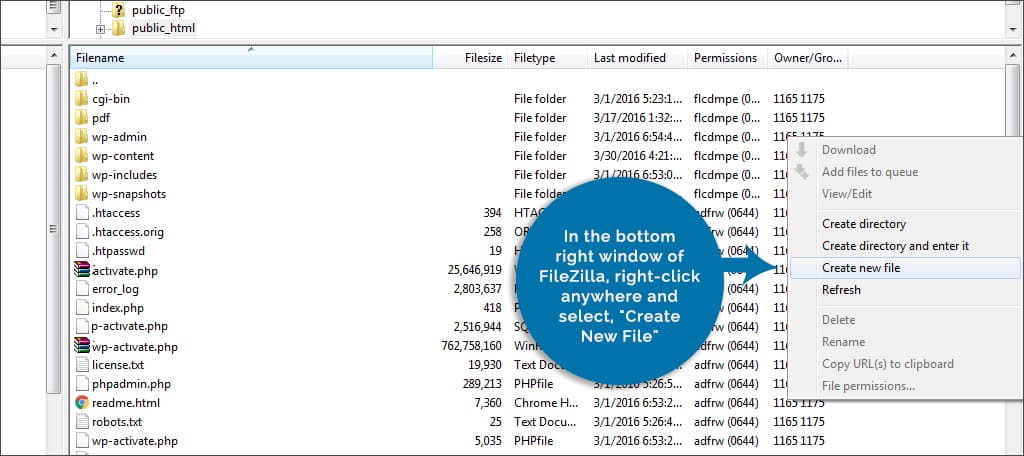Click the Chrome icon next to readme.html
This screenshot has width=1024, height=456.
pos(82,402)
